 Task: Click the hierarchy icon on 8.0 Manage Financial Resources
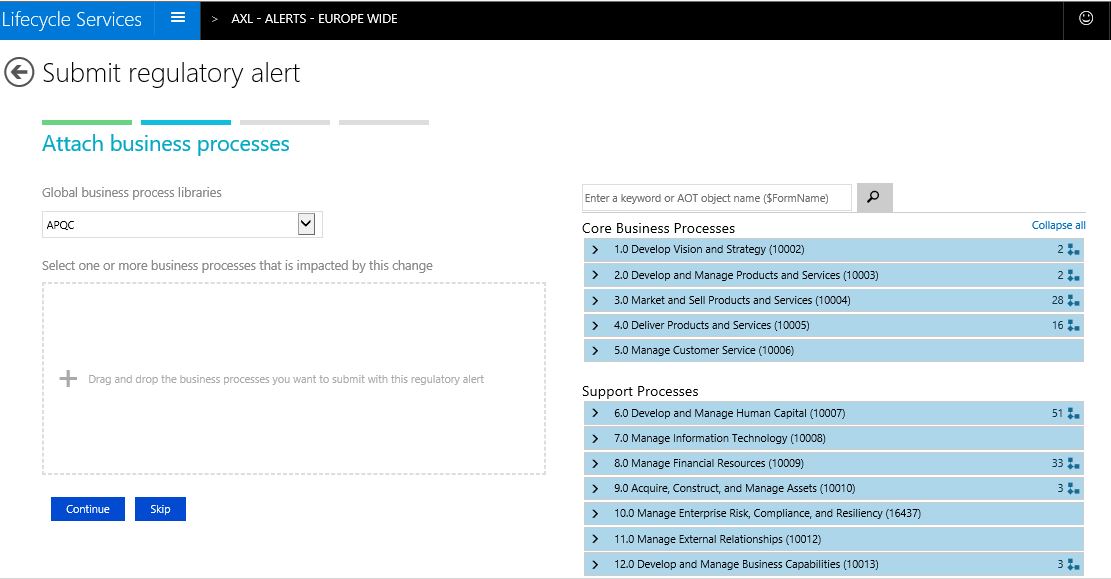click(x=1073, y=463)
